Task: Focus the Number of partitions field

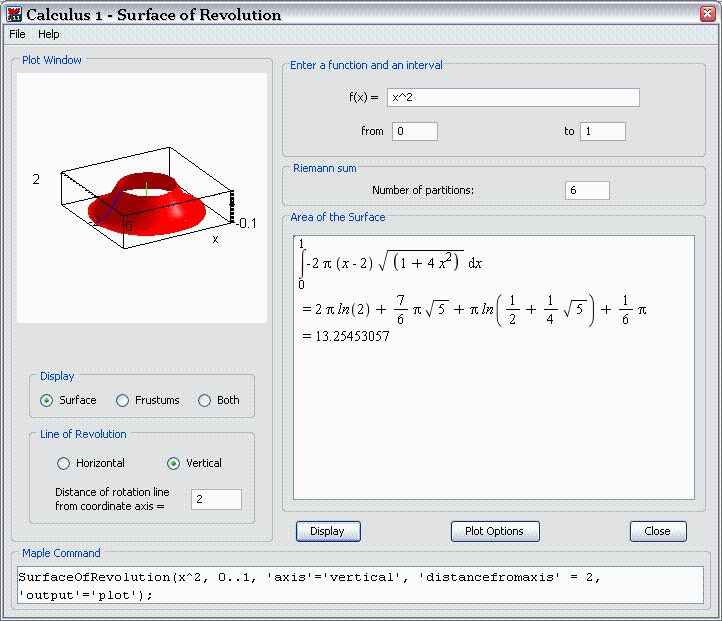Action: tap(586, 190)
